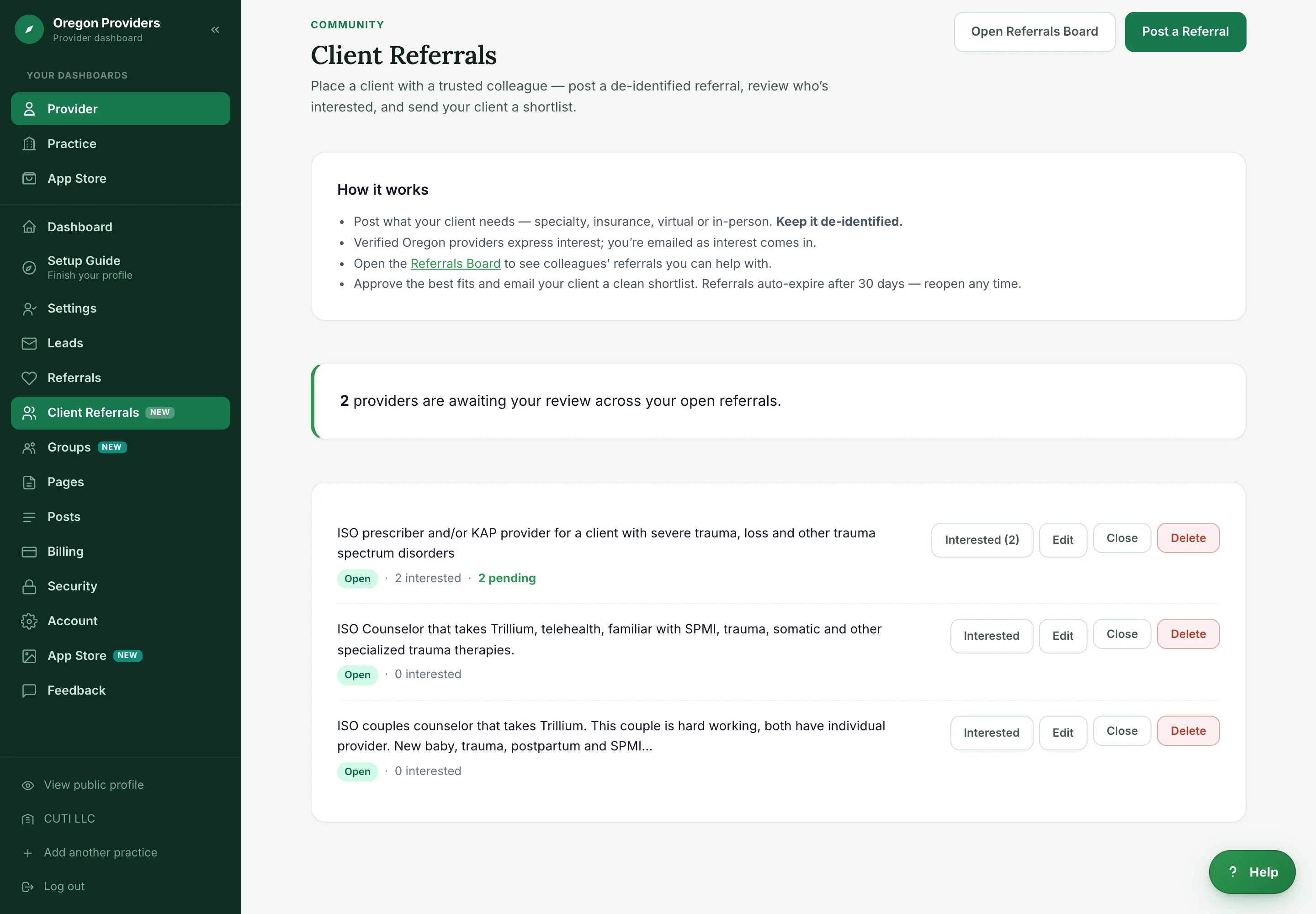Delete the couples counselor referral
The width and height of the screenshot is (1316, 914).
(x=1188, y=731)
